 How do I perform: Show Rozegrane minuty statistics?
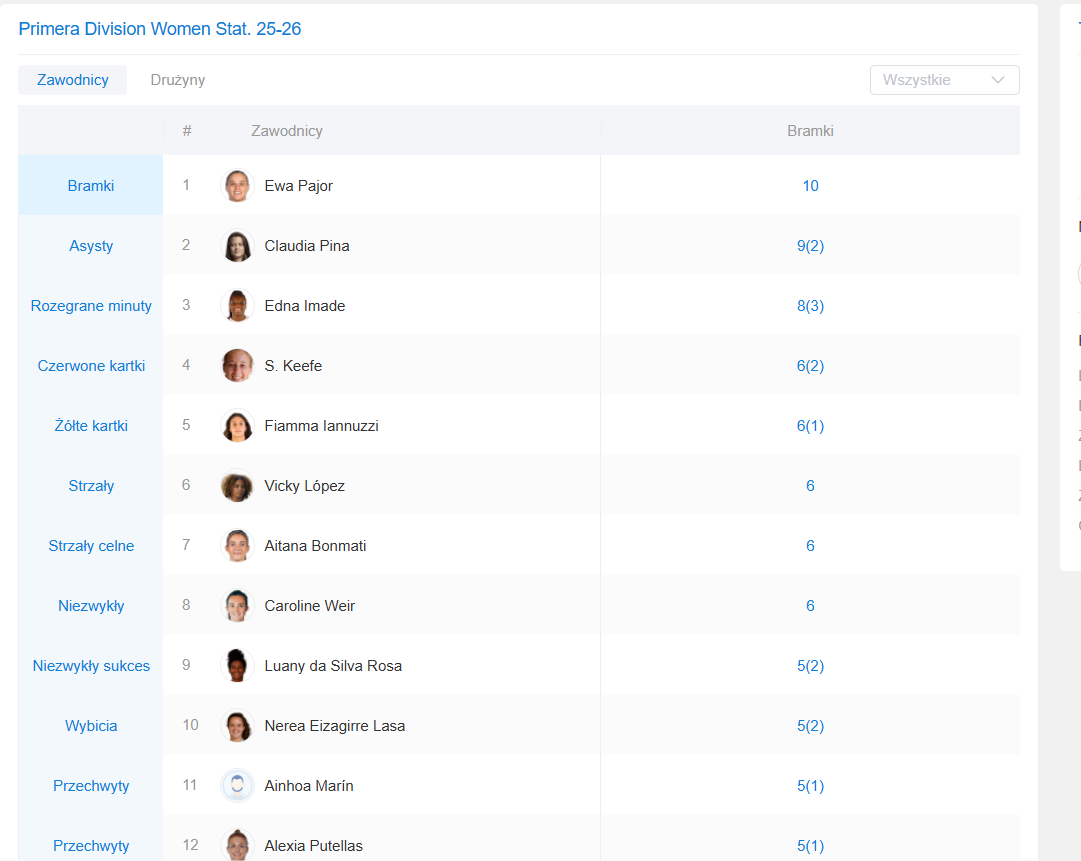(91, 306)
